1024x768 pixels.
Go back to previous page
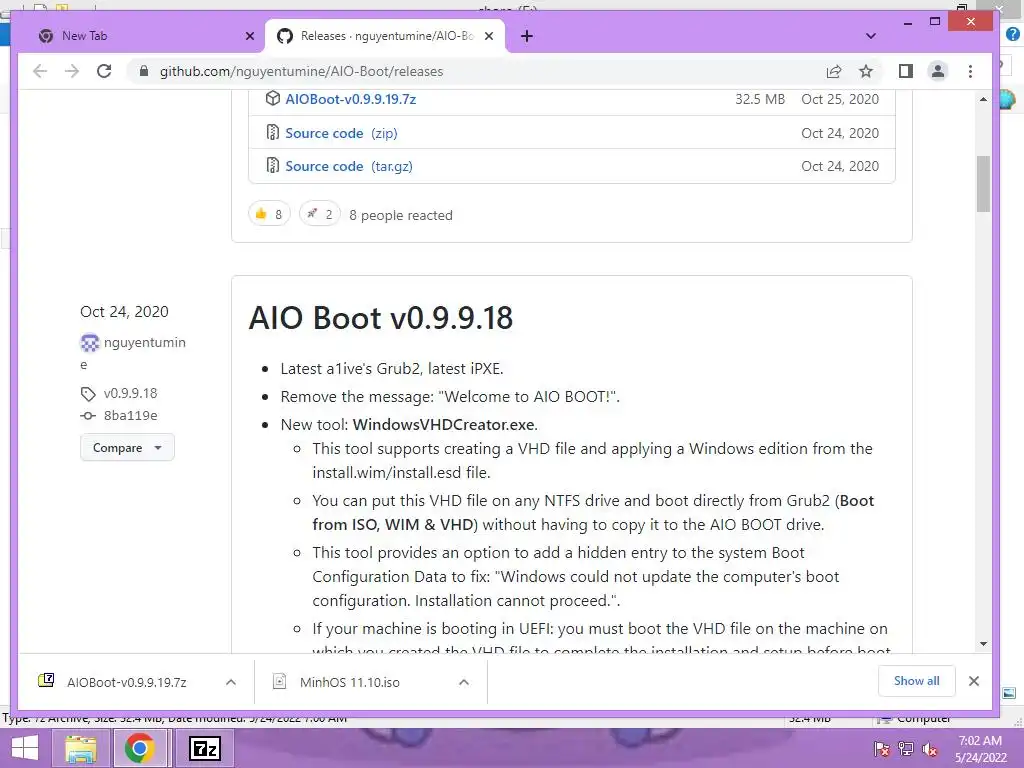(x=40, y=71)
